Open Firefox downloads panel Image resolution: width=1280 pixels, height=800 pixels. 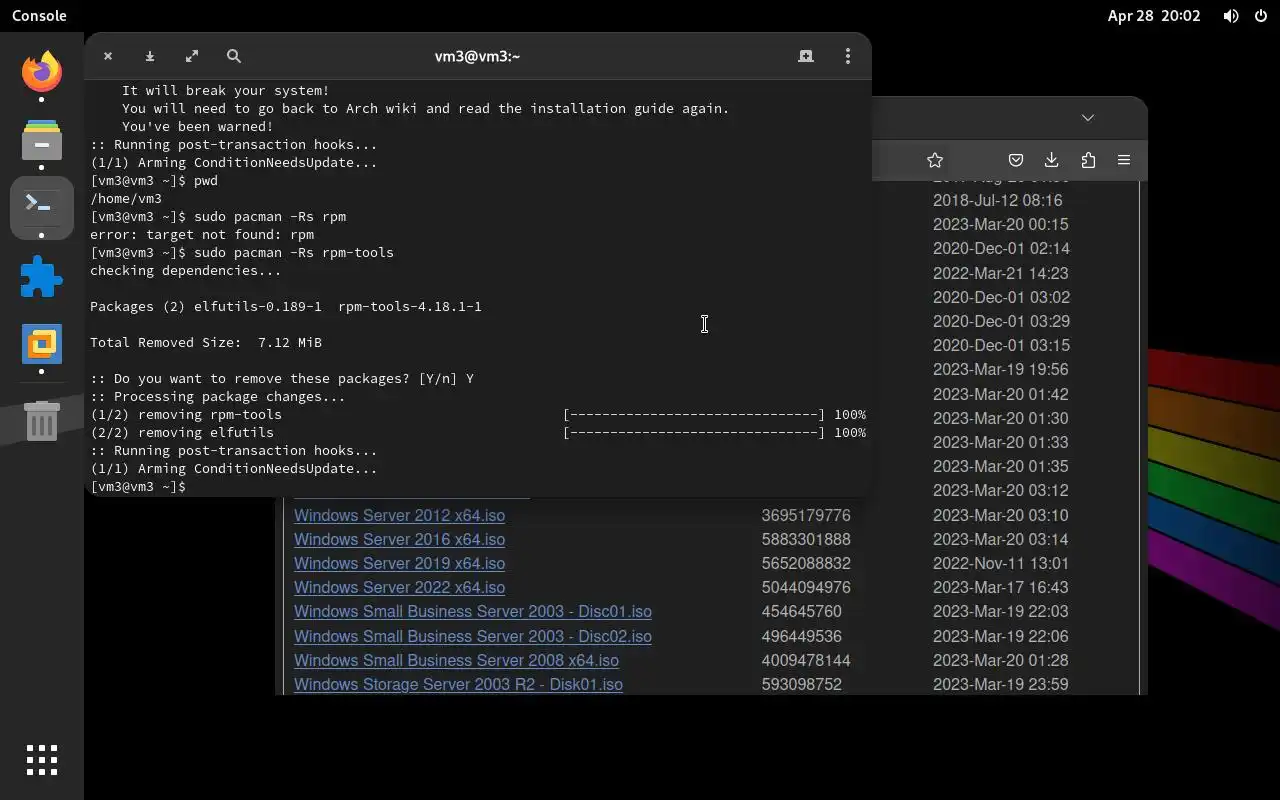pos(1052,160)
